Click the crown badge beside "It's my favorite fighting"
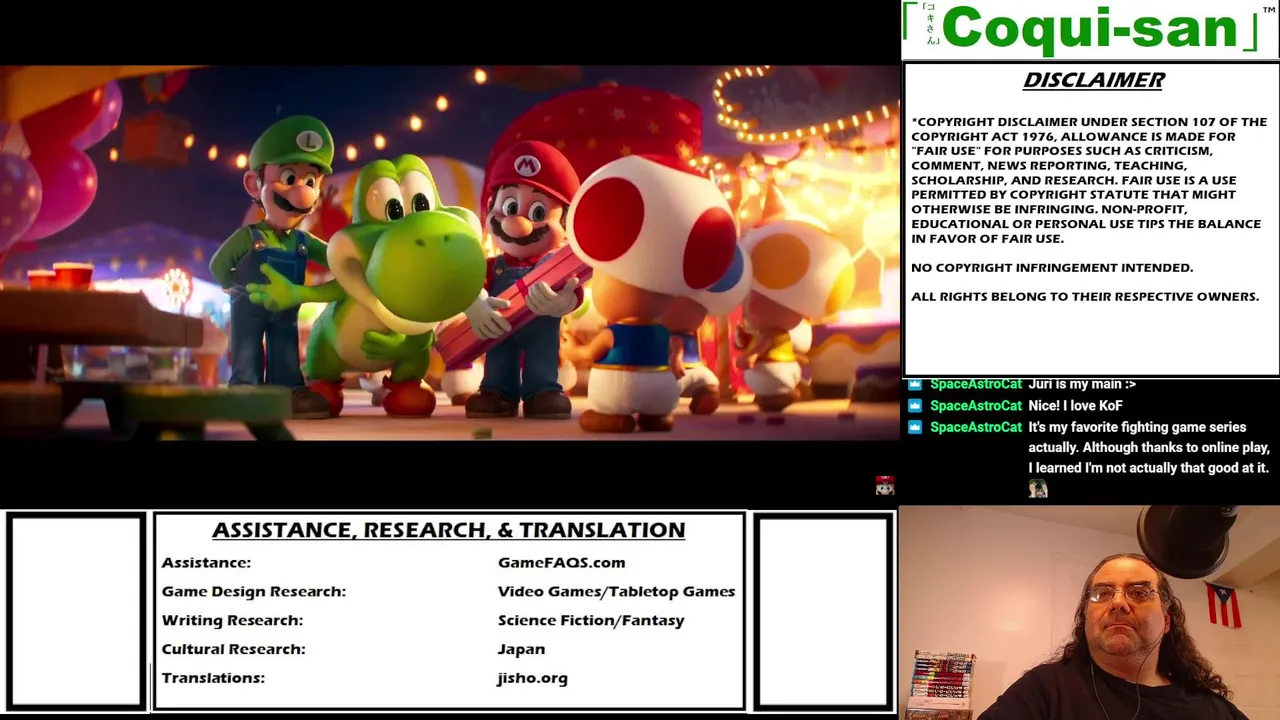Image resolution: width=1280 pixels, height=720 pixels. click(915, 427)
